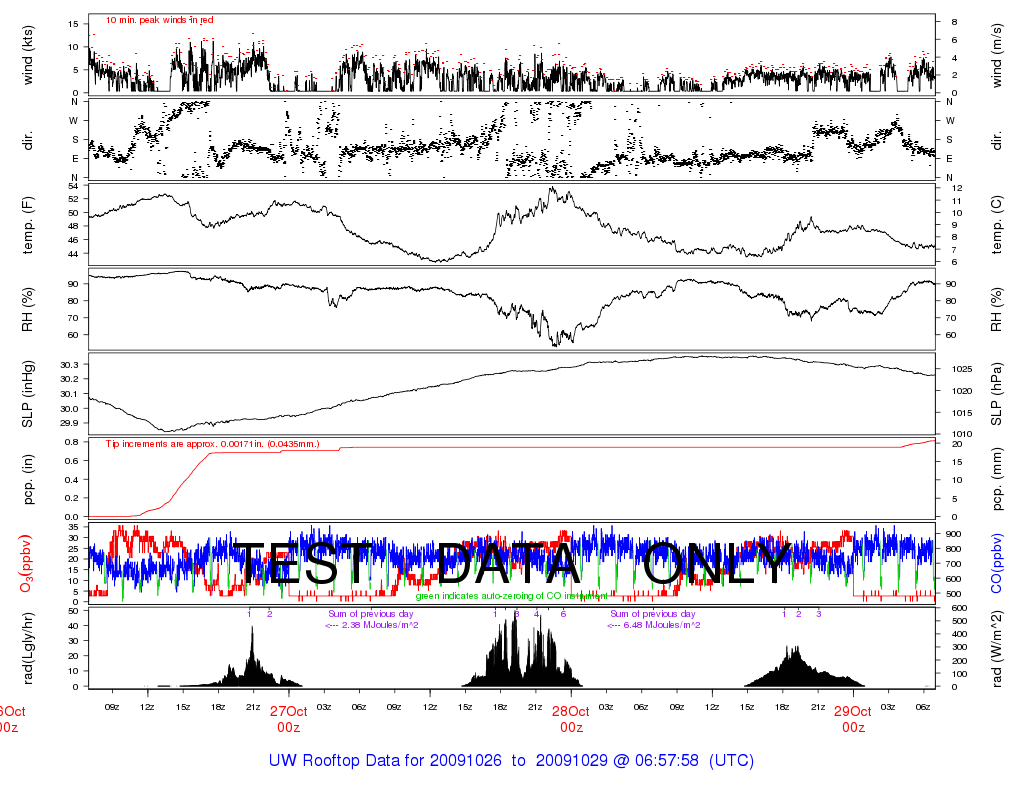Screen dimensions: 1024x800
Task: Click the 'SLP (inHg)' axis label
Action: click(27, 394)
